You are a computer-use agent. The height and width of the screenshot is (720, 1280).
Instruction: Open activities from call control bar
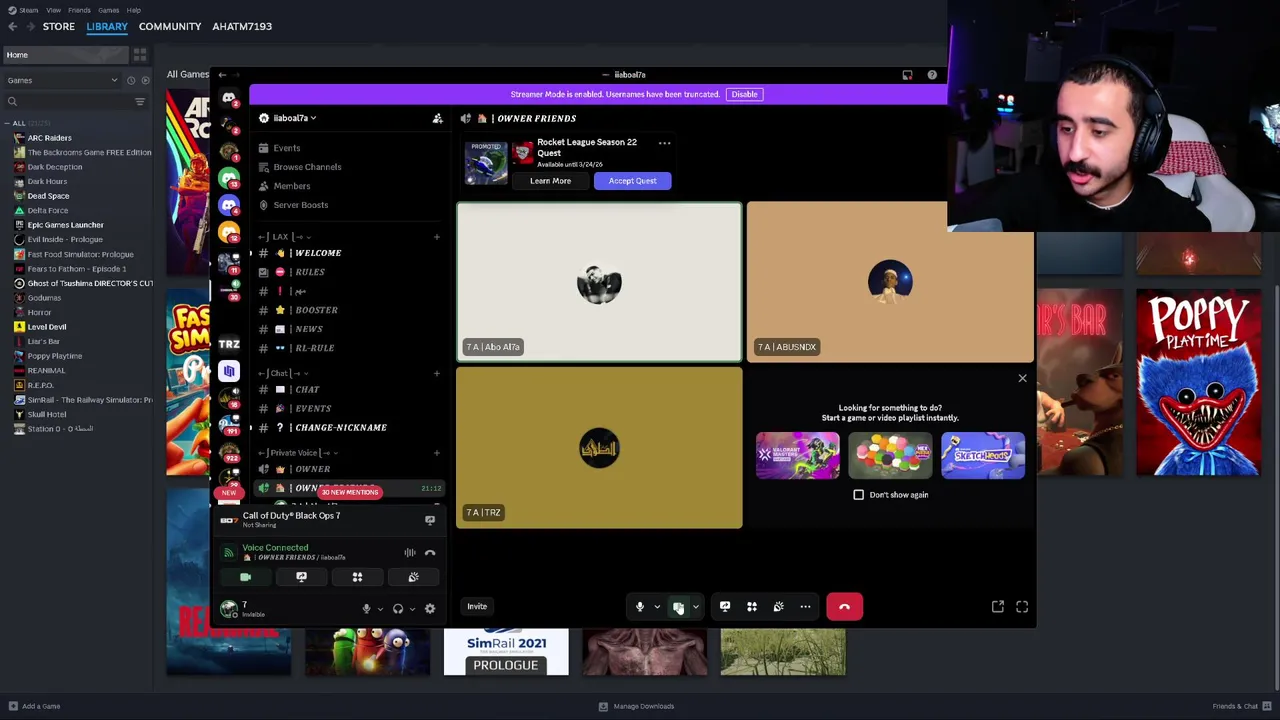coord(752,607)
